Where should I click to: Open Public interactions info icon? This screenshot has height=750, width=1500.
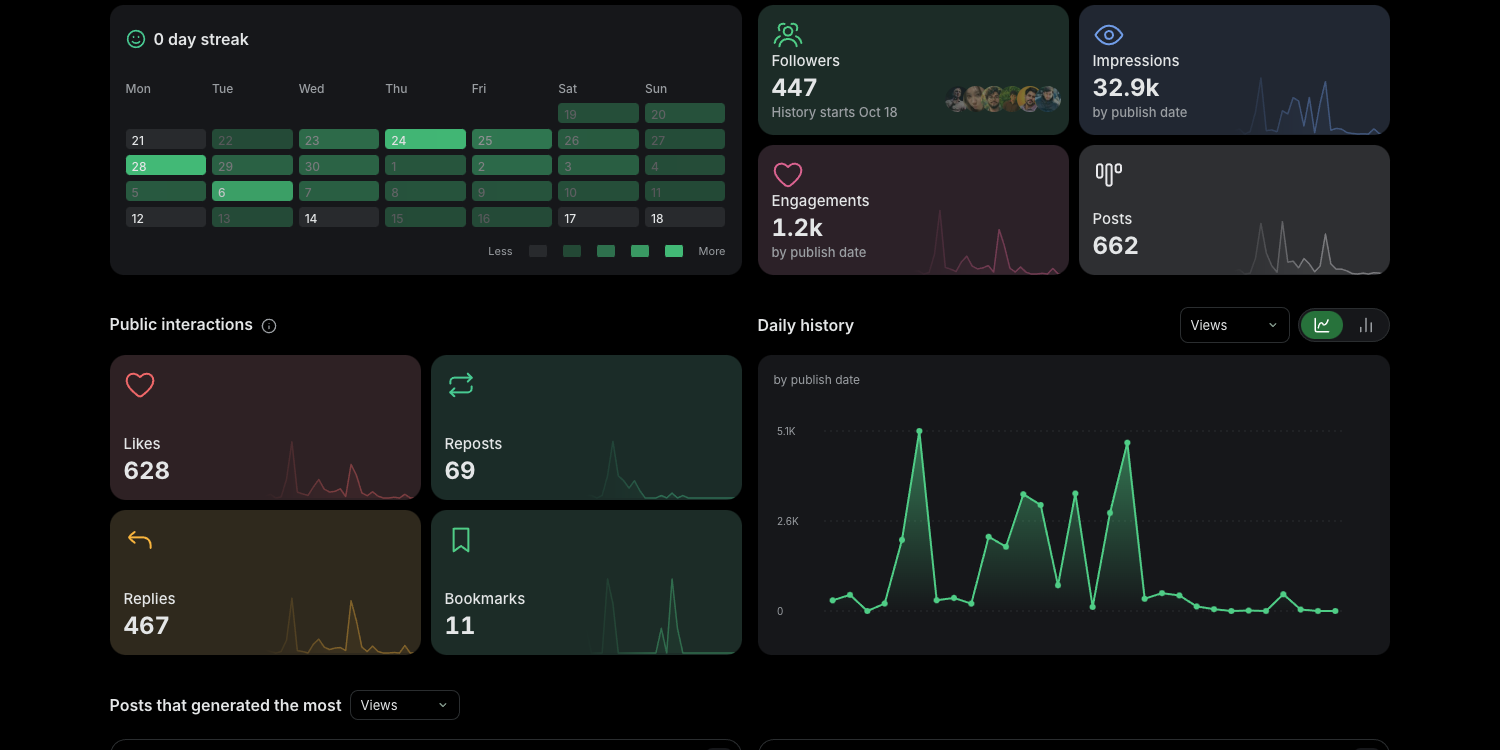[269, 326]
